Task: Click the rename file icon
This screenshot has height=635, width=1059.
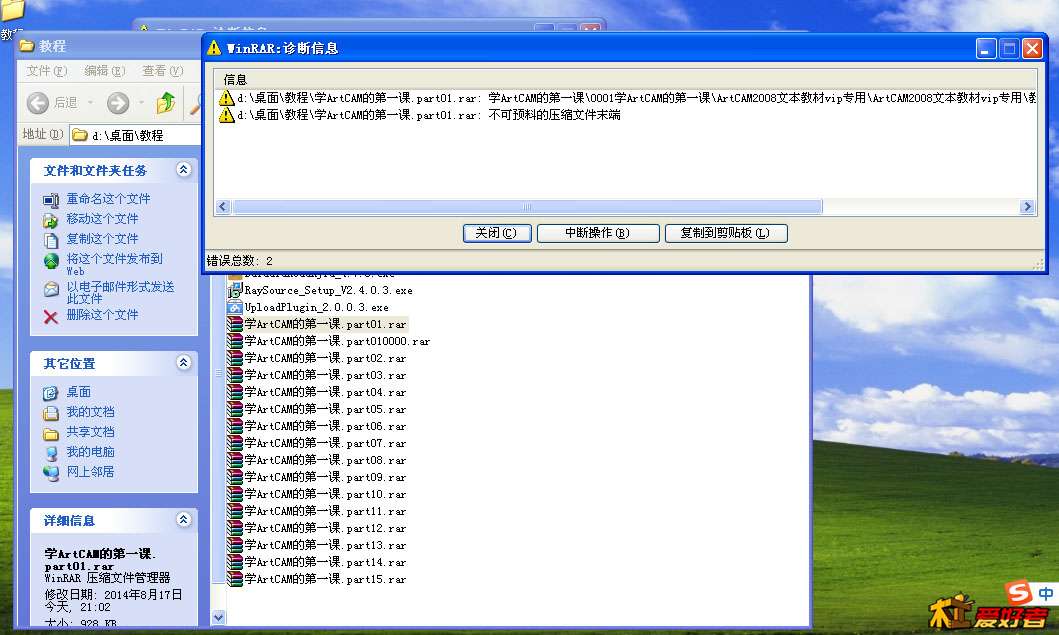Action: [51, 200]
